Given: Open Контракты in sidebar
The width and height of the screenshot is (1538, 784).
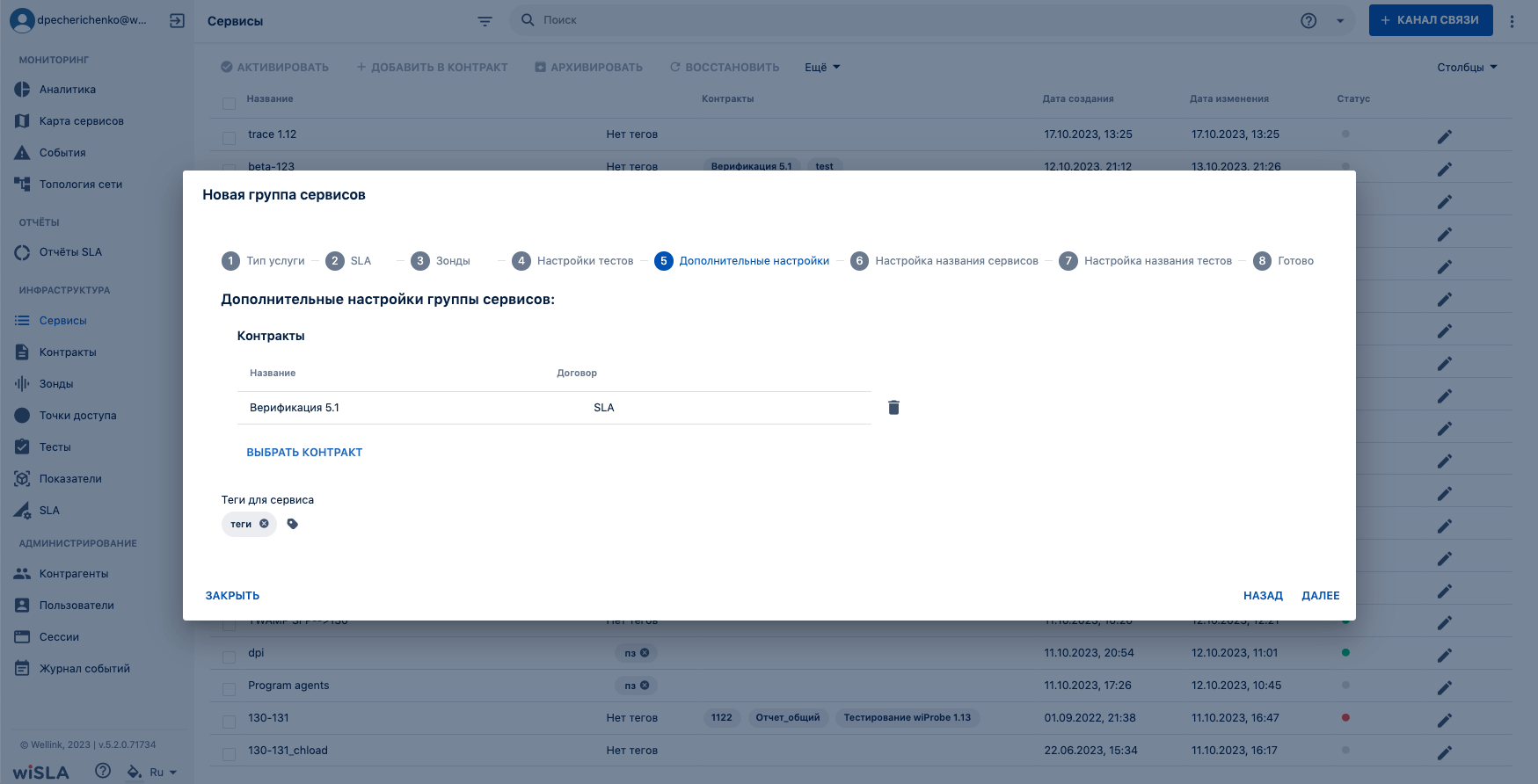Looking at the screenshot, I should [x=68, y=352].
